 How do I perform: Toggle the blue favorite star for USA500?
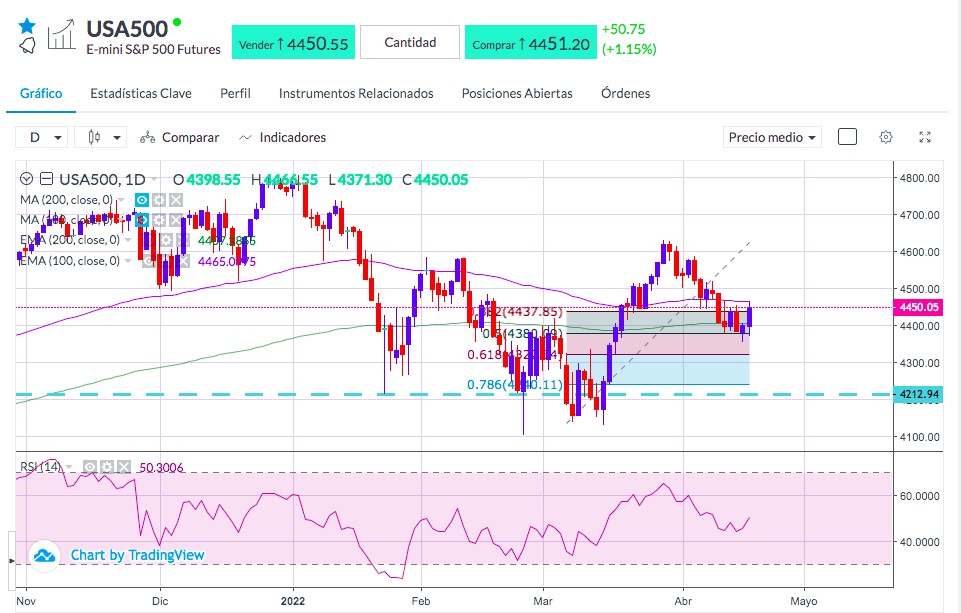click(x=27, y=26)
